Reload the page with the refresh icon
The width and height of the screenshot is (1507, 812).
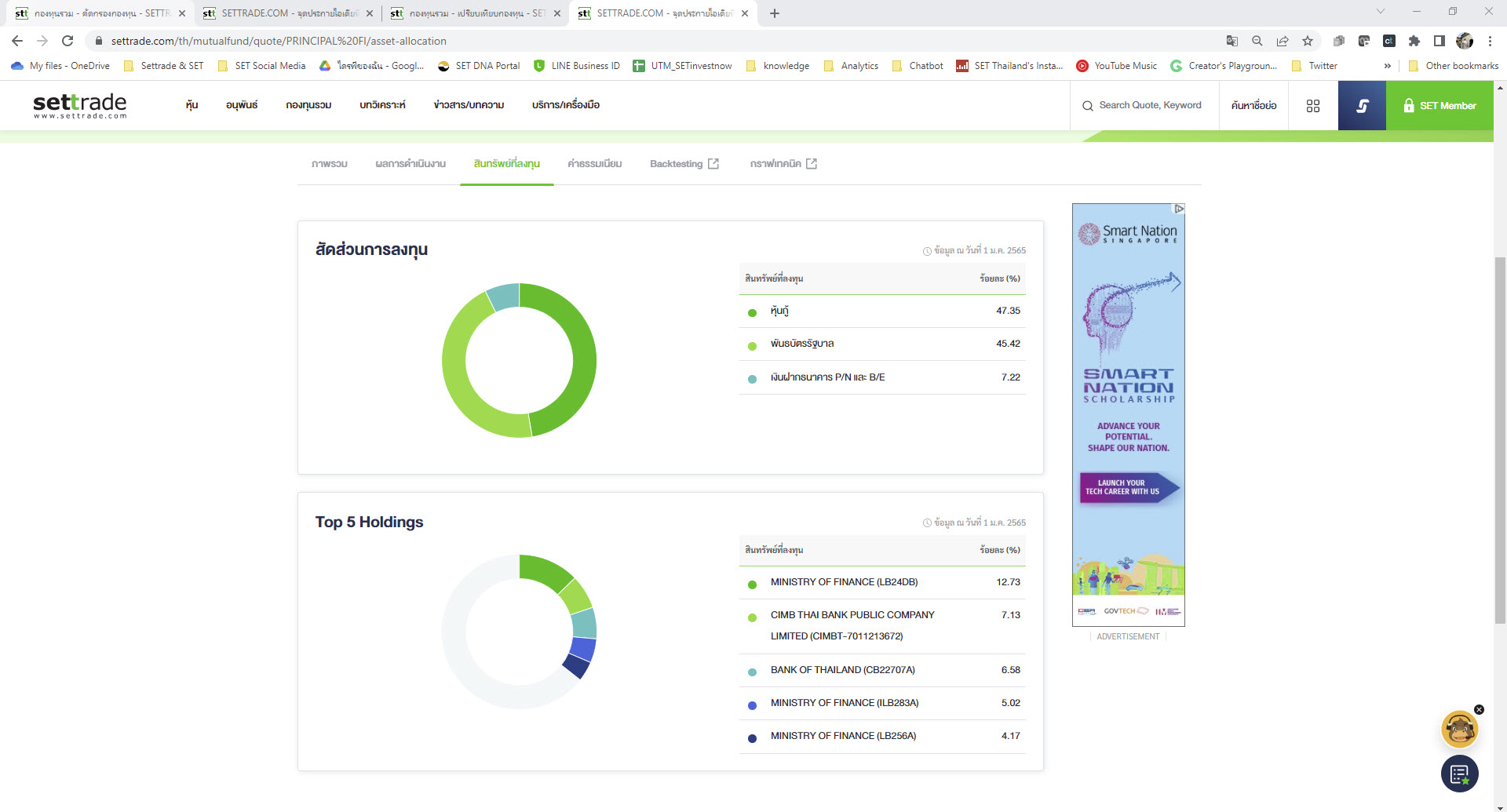click(69, 40)
